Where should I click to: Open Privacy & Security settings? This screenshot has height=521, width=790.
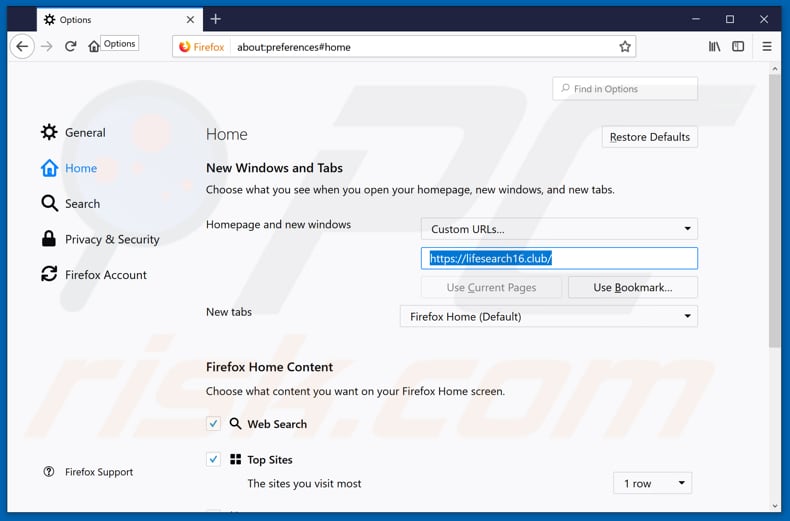tap(100, 239)
